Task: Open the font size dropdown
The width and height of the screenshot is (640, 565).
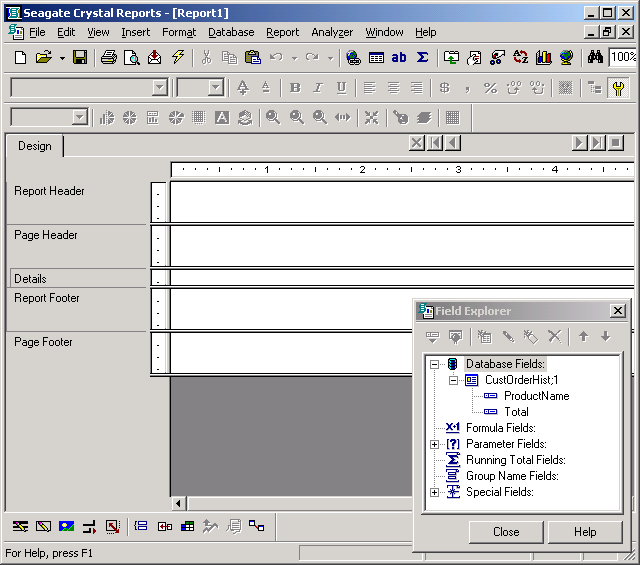Action: click(216, 87)
